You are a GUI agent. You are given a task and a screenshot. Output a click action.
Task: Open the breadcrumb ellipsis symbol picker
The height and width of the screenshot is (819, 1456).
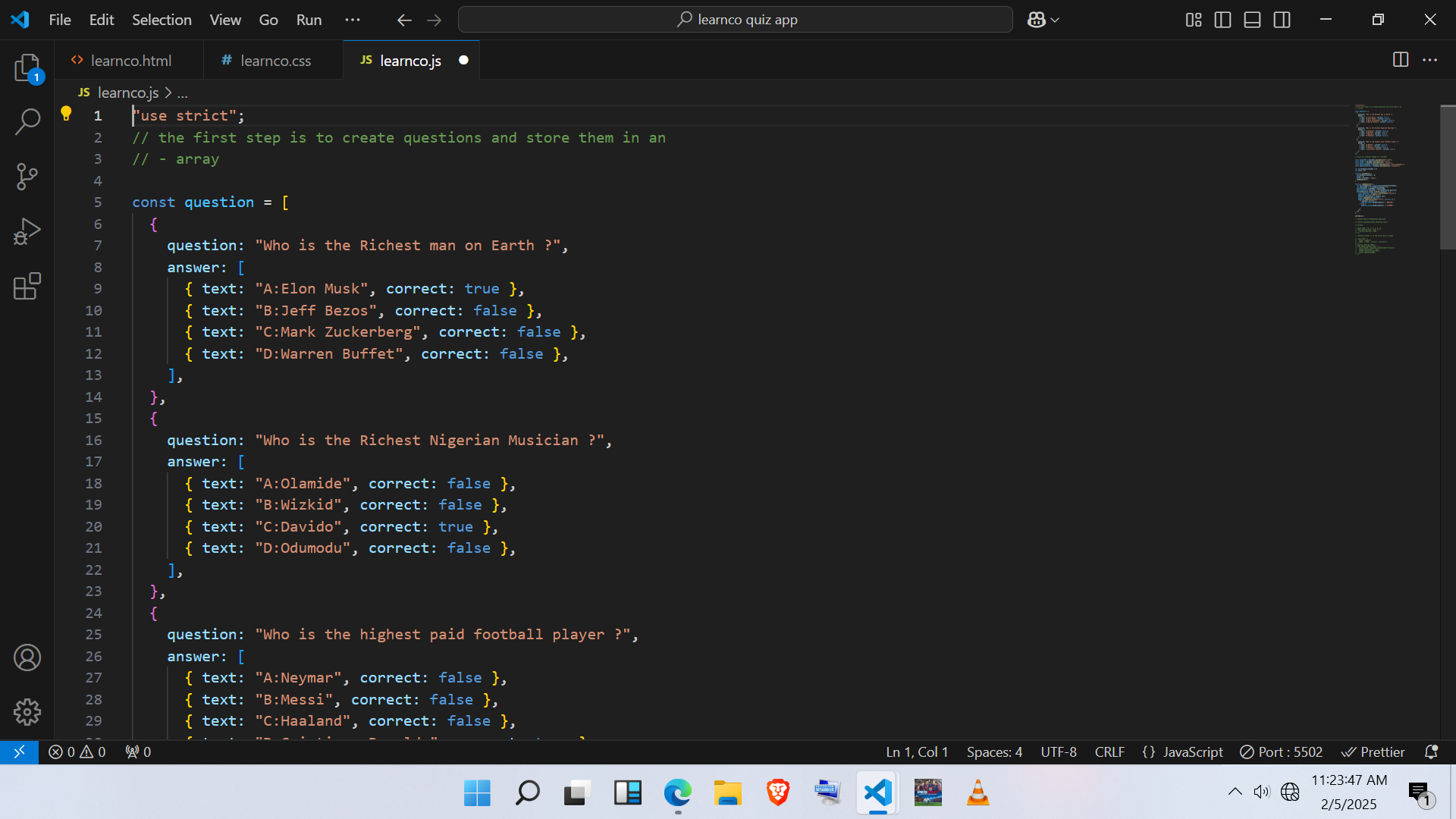[x=182, y=93]
